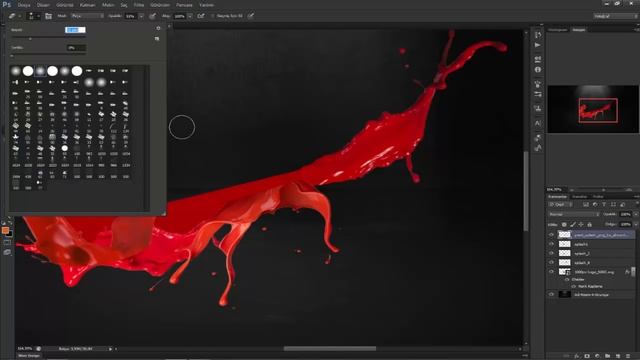Screen dimensions: 640x360
Task: Open the Actions panel play icon
Action: click(x=538, y=45)
